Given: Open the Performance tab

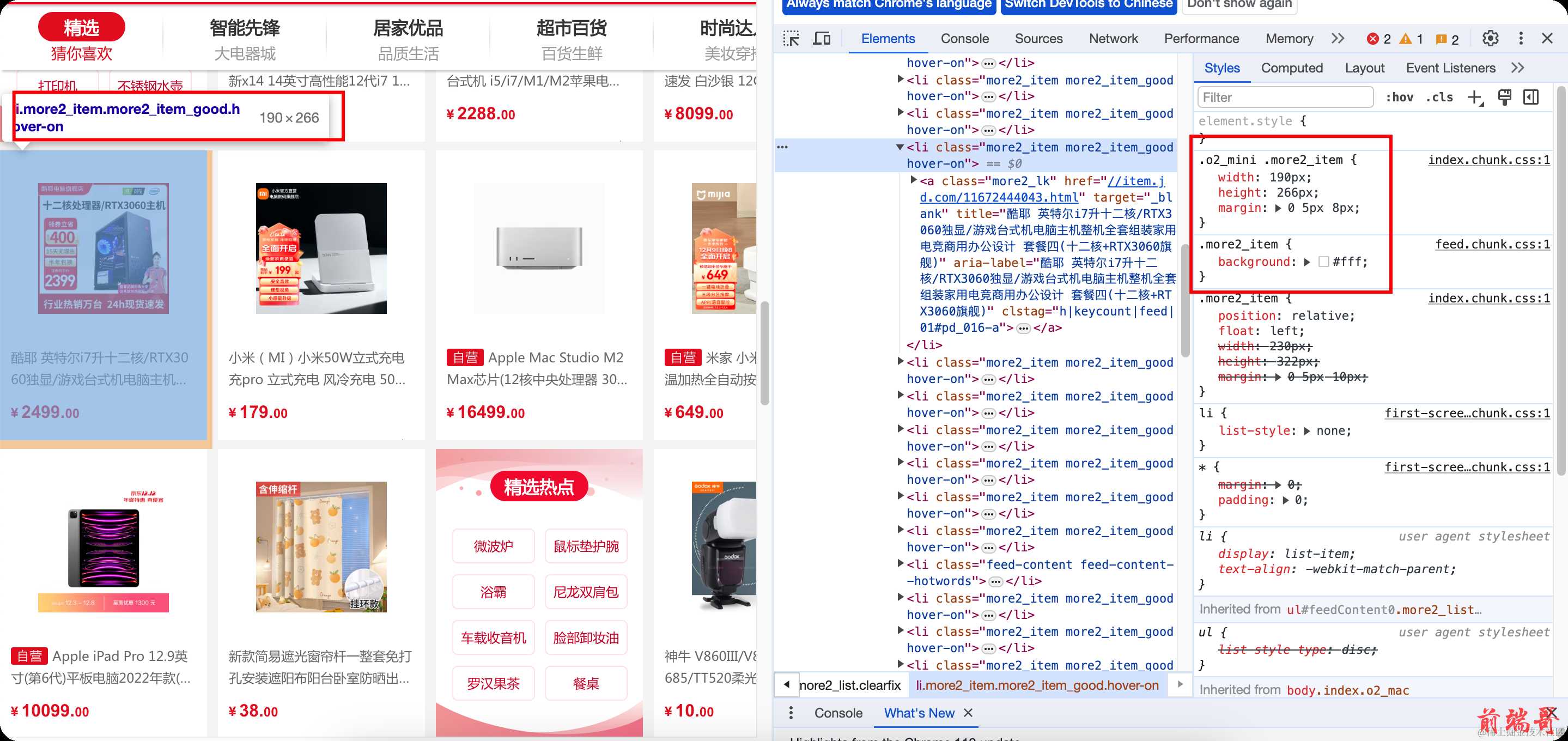Looking at the screenshot, I should 1201,39.
